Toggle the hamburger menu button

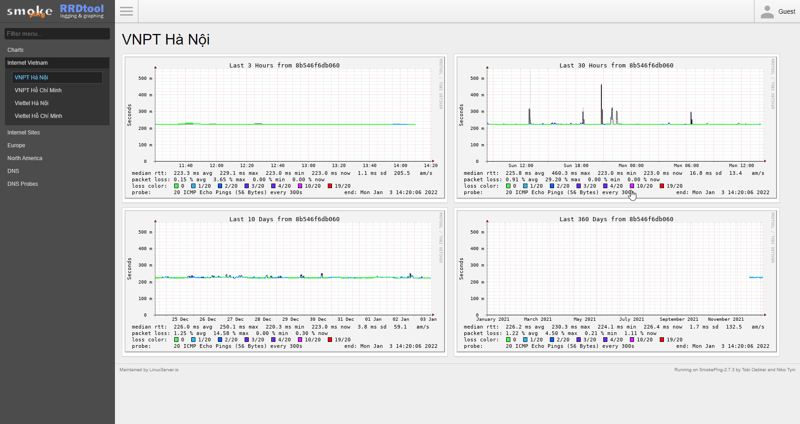(x=126, y=12)
